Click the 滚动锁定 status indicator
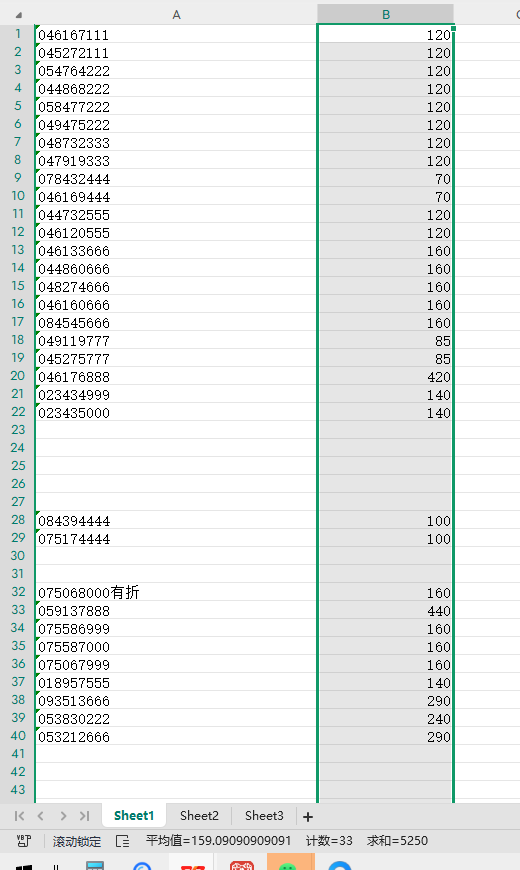 click(77, 841)
